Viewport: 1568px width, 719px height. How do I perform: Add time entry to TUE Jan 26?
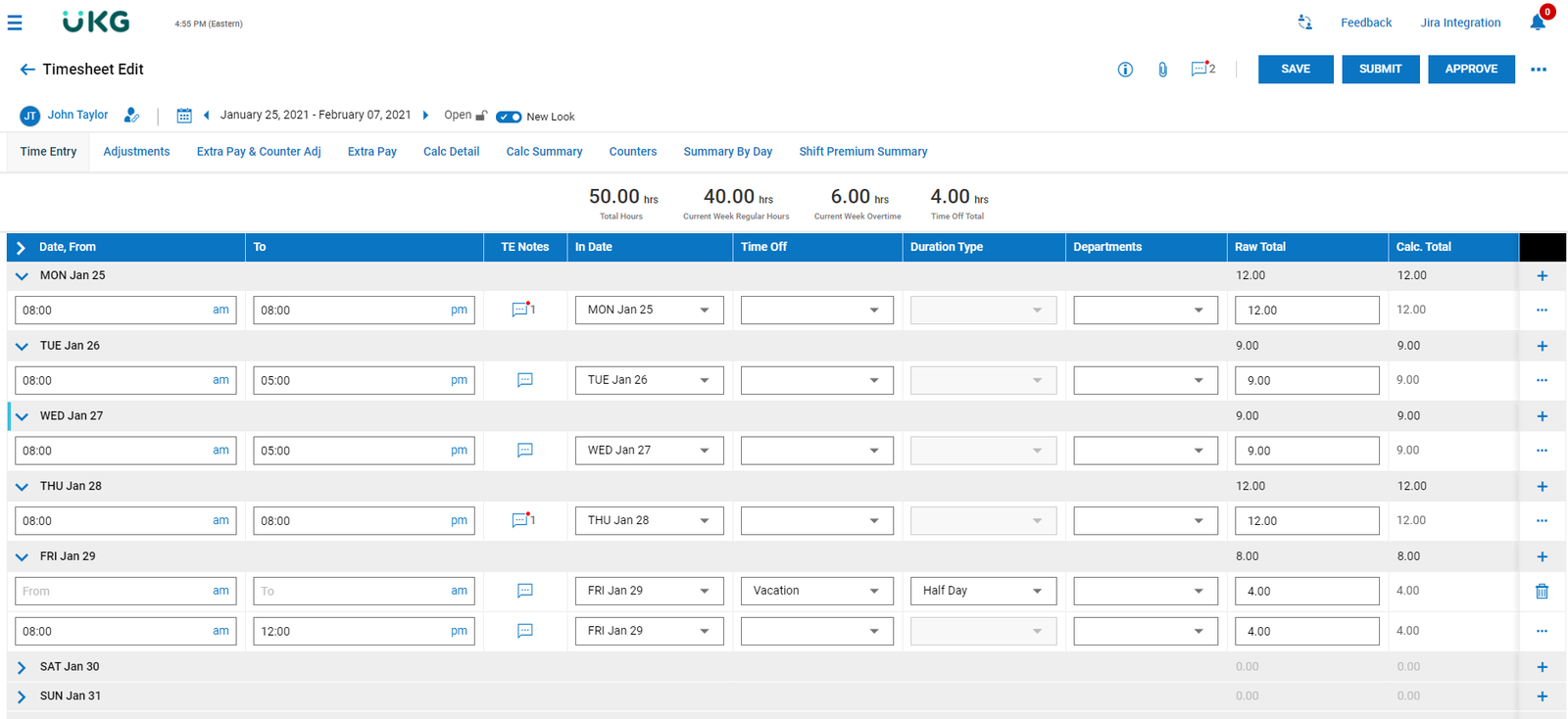[x=1542, y=346]
